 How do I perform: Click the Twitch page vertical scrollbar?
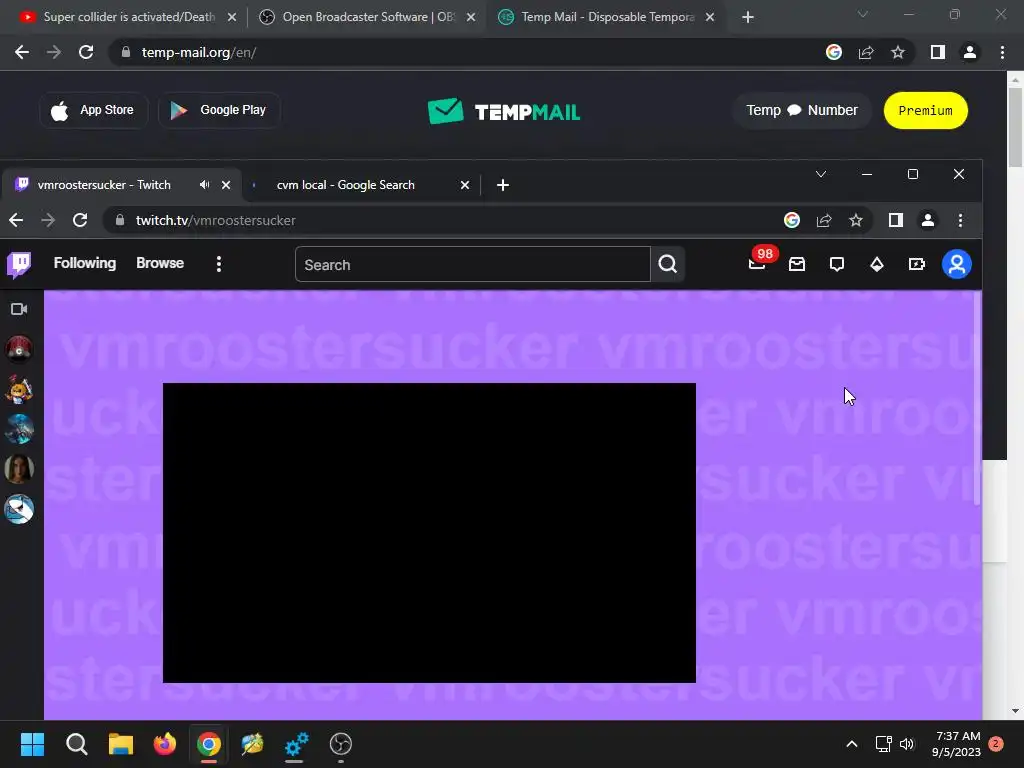click(978, 398)
